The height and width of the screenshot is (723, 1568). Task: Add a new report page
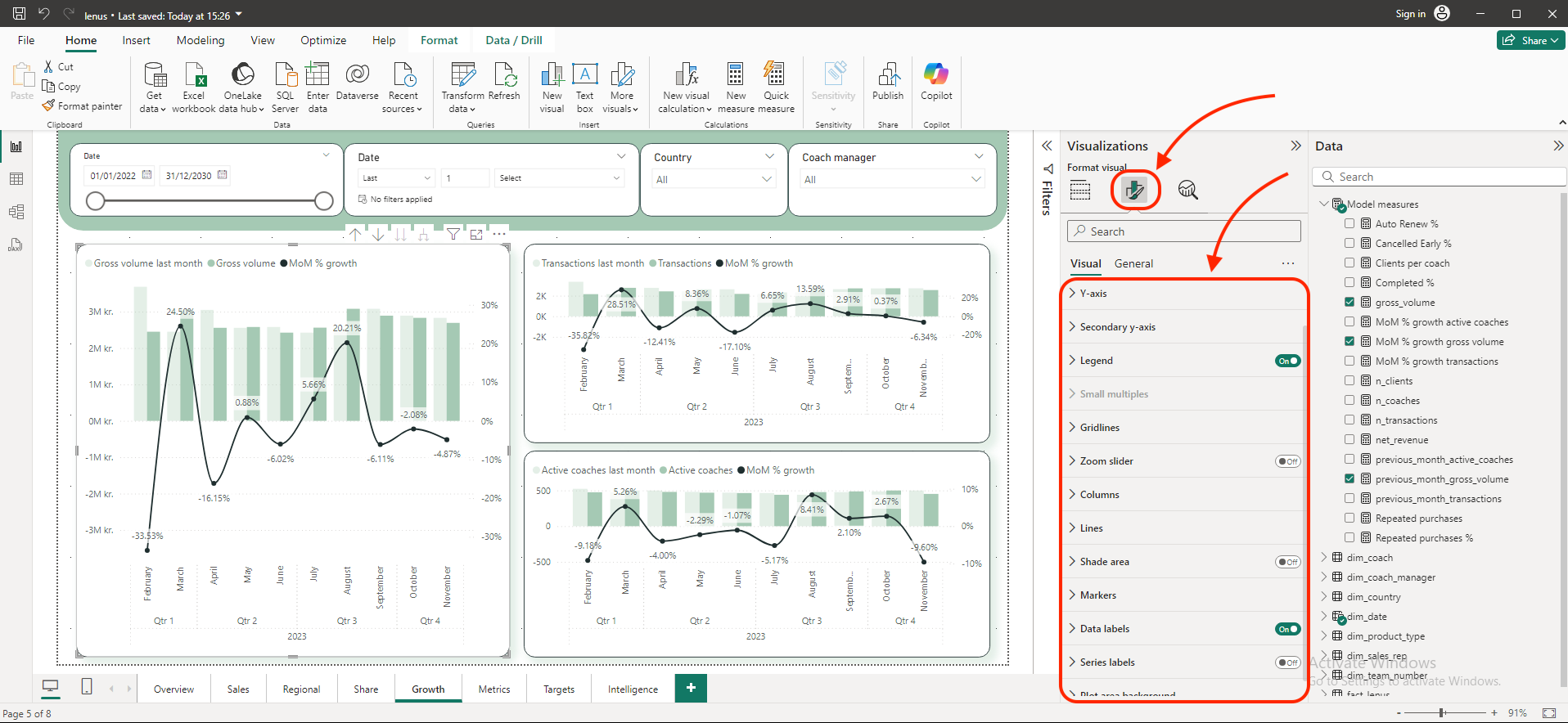point(691,688)
